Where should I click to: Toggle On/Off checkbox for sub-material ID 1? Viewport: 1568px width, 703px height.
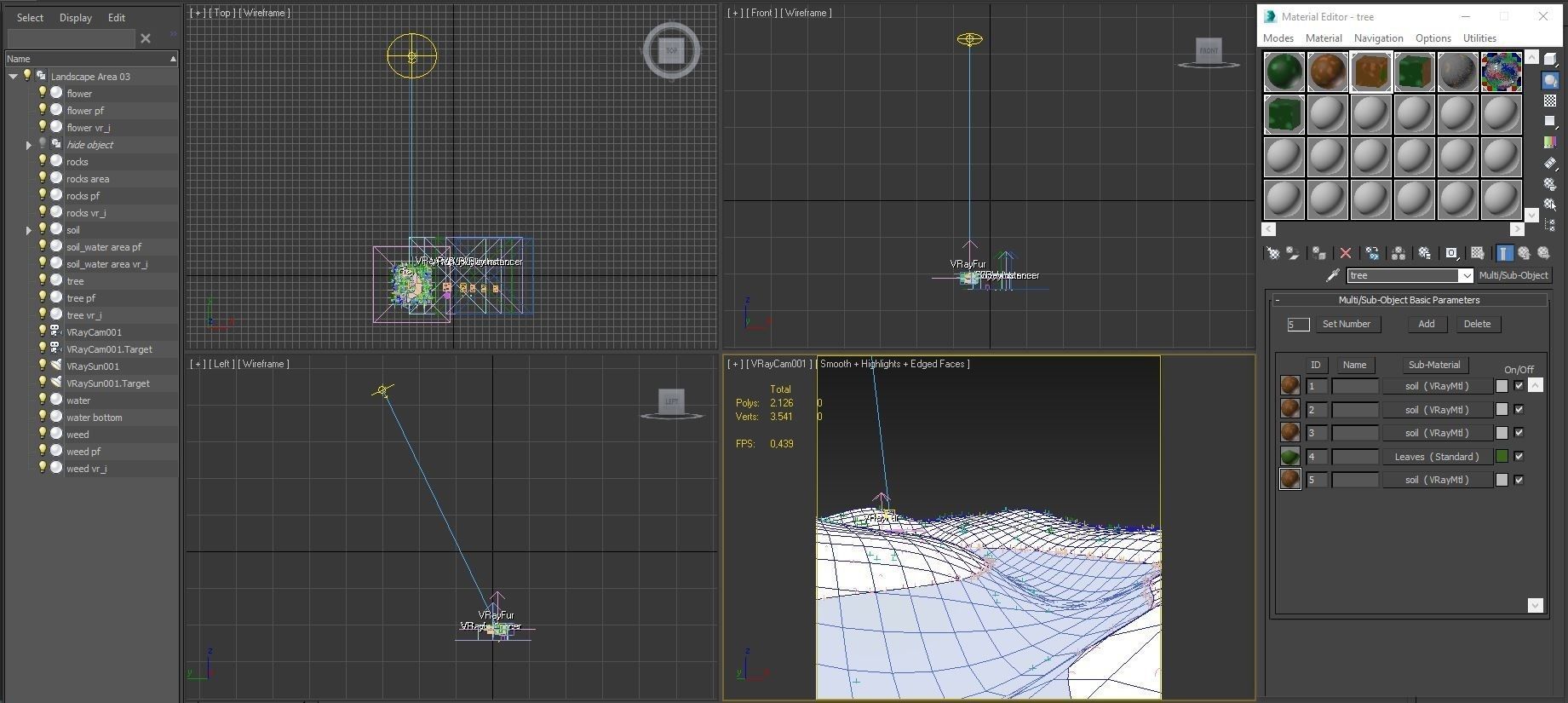[x=1519, y=386]
